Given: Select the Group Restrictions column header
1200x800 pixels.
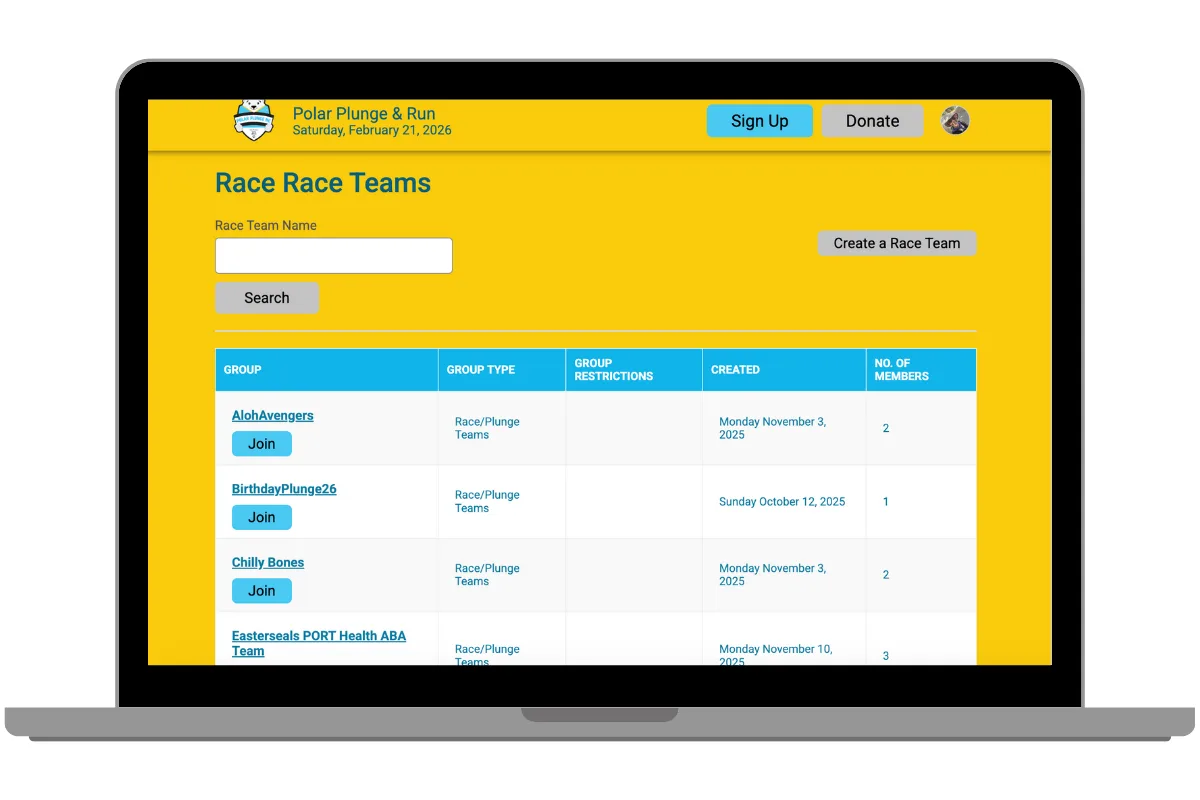Looking at the screenshot, I should click(x=613, y=370).
